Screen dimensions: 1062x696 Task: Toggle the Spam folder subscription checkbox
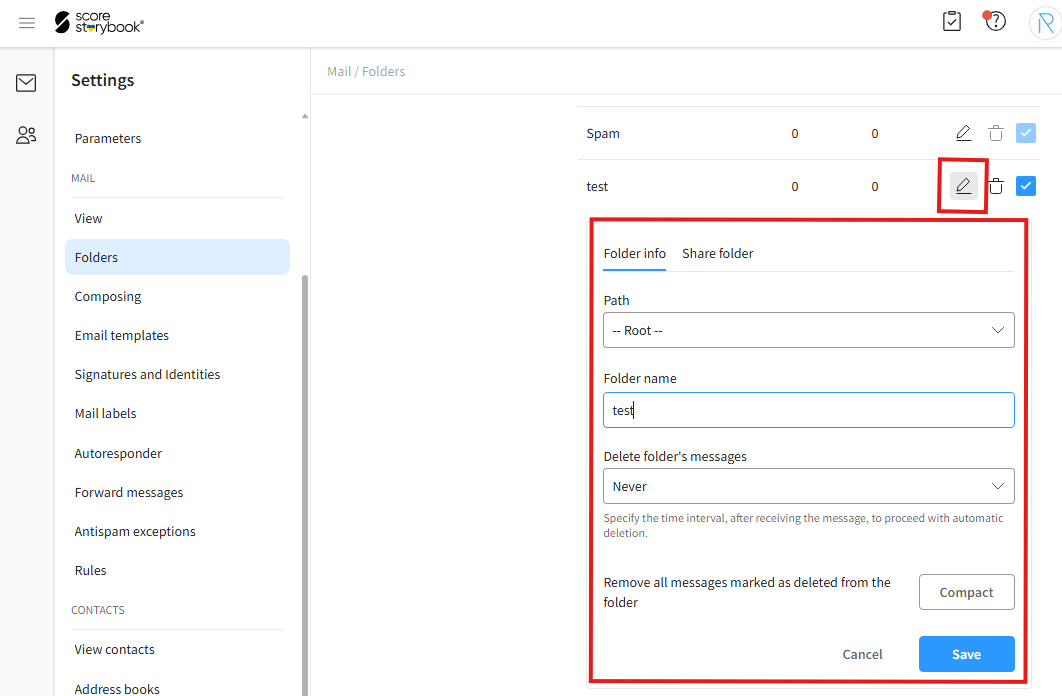coord(1025,133)
